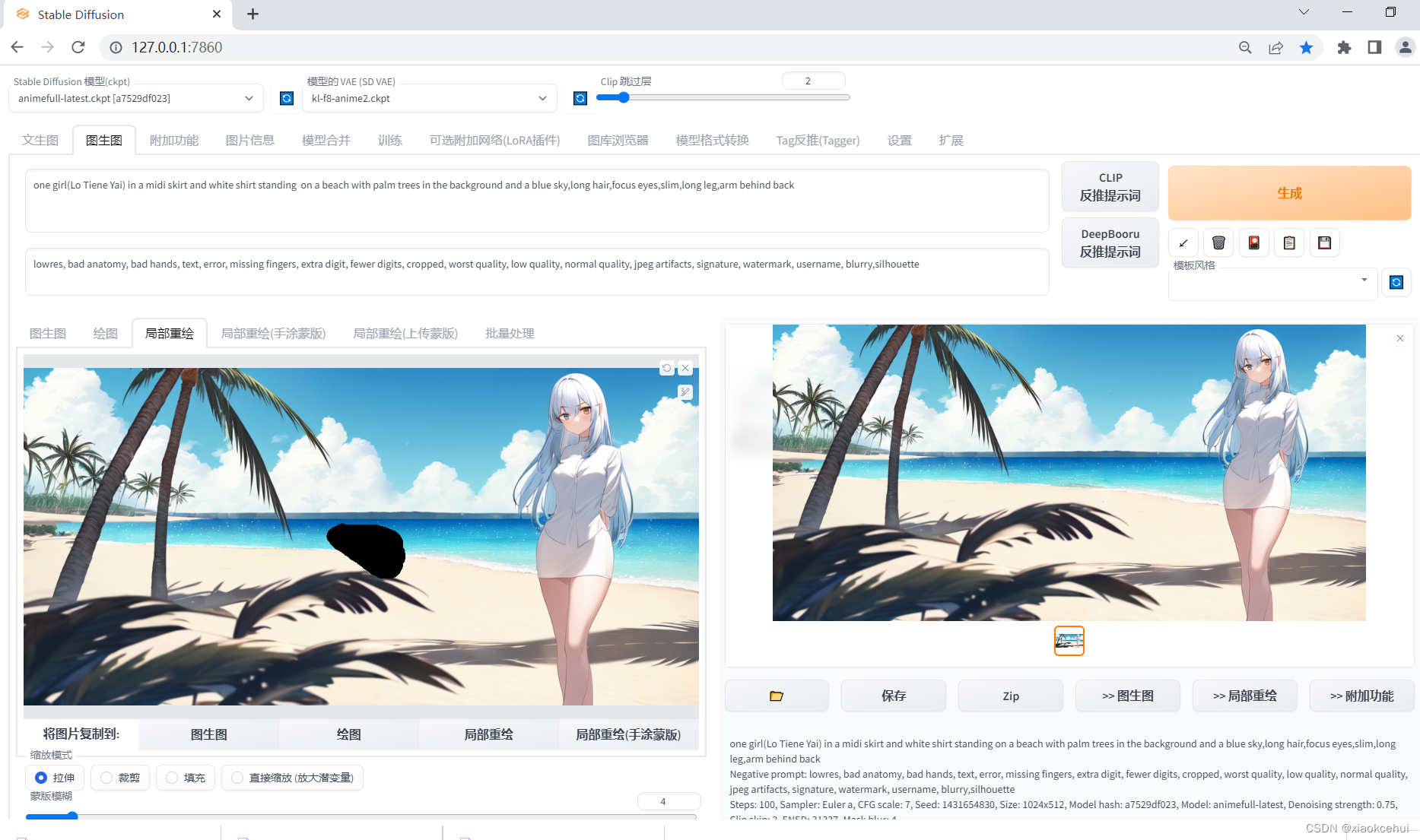The width and height of the screenshot is (1420, 840).
Task: Open the output folder button
Action: (x=777, y=696)
